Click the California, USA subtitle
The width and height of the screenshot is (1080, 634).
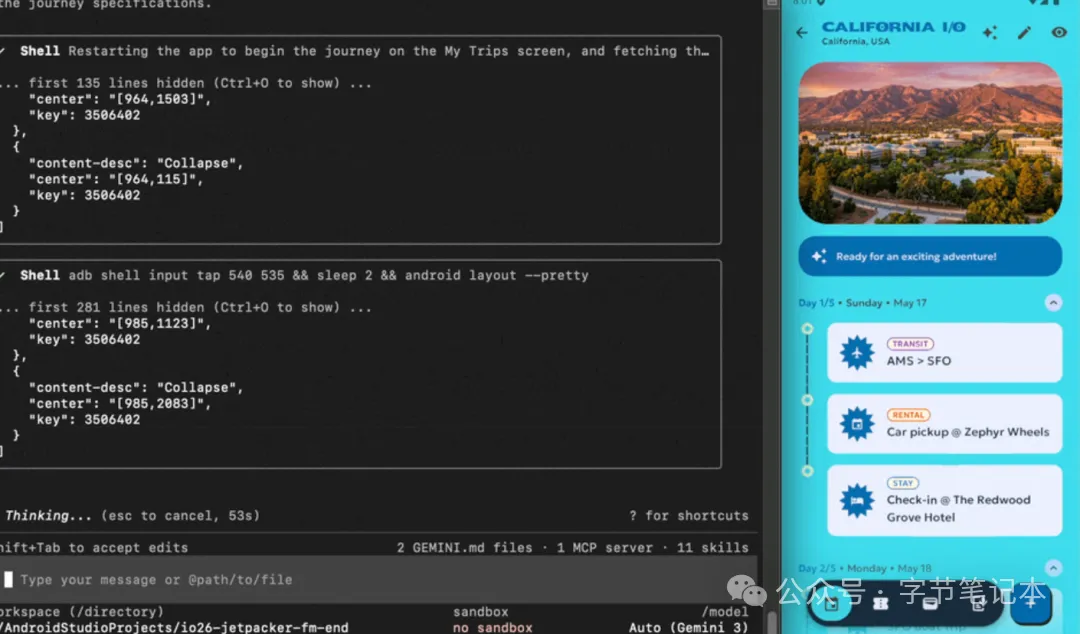point(855,41)
